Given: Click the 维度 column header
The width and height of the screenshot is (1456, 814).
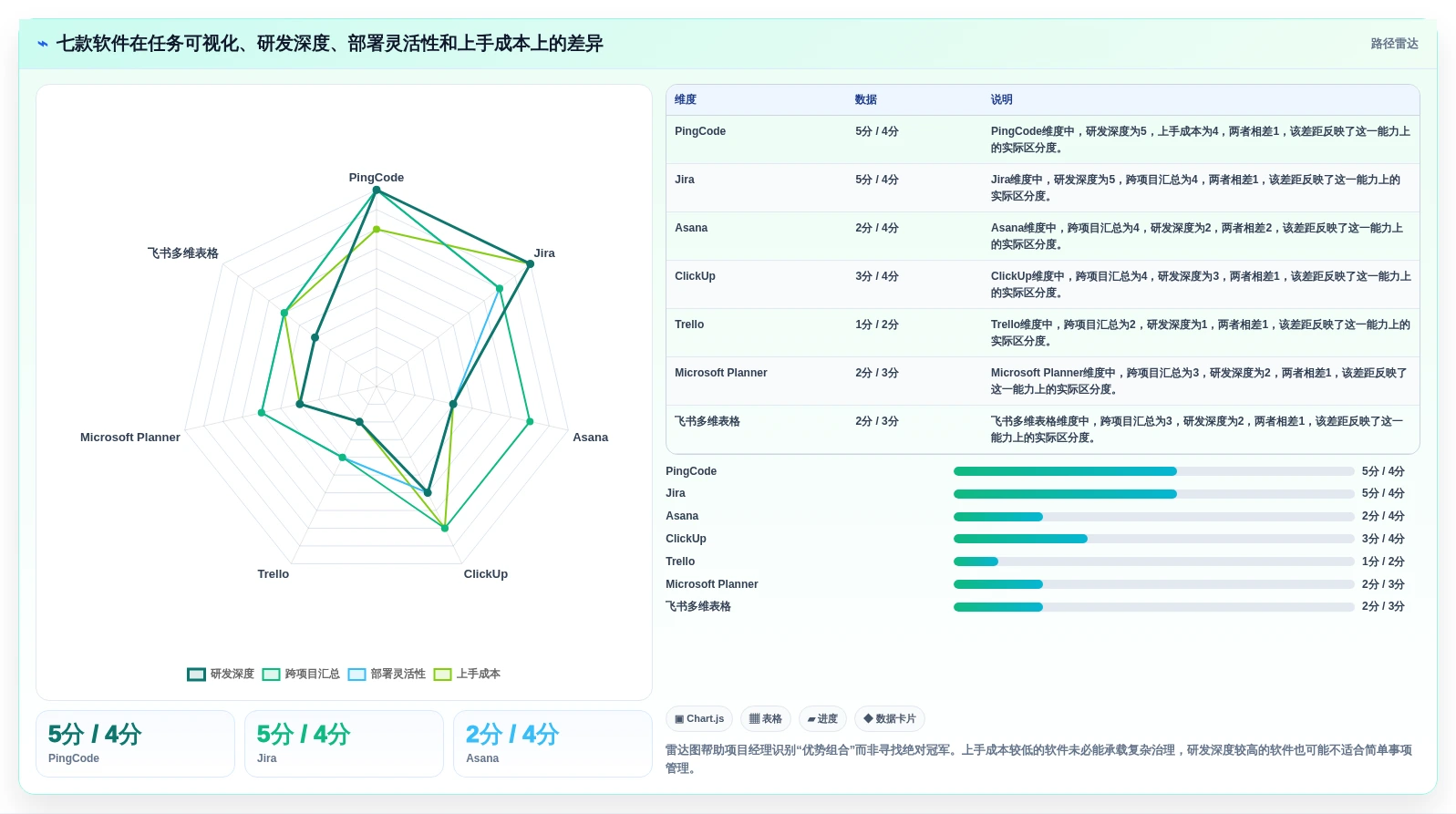Looking at the screenshot, I should point(686,100).
